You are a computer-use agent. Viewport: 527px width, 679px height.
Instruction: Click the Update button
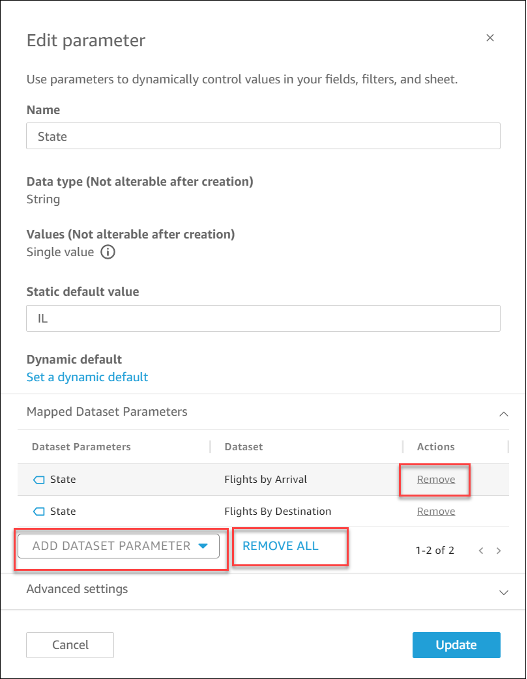pos(456,645)
